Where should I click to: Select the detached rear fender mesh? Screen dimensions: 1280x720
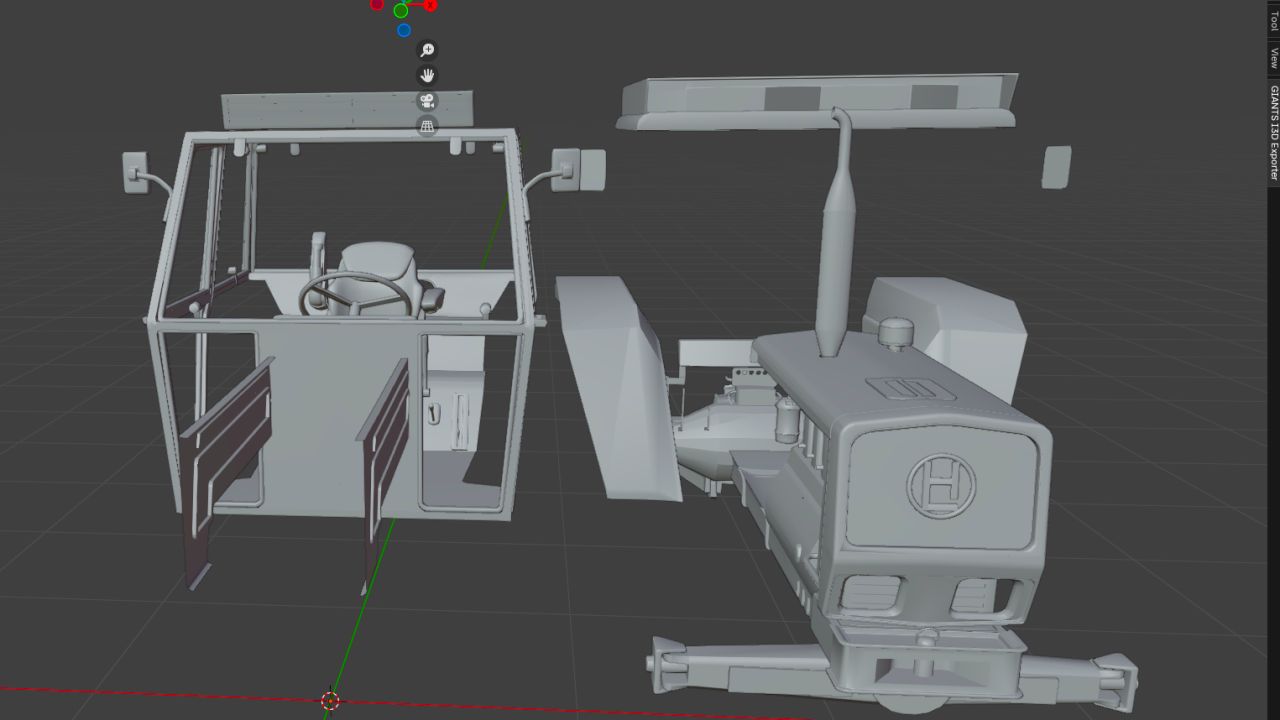[x=618, y=387]
